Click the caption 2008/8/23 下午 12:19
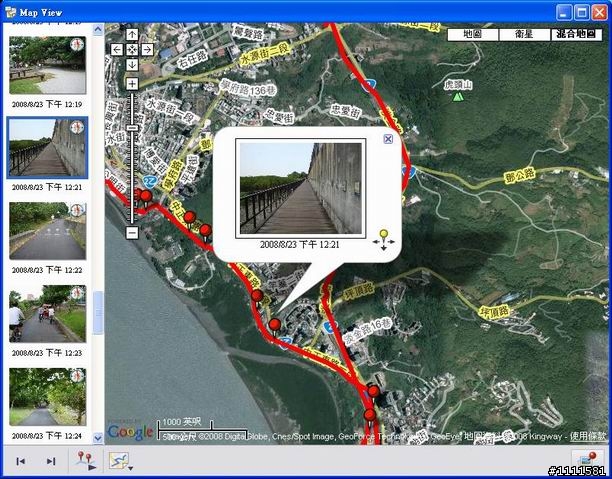This screenshot has height=479, width=612. click(47, 104)
